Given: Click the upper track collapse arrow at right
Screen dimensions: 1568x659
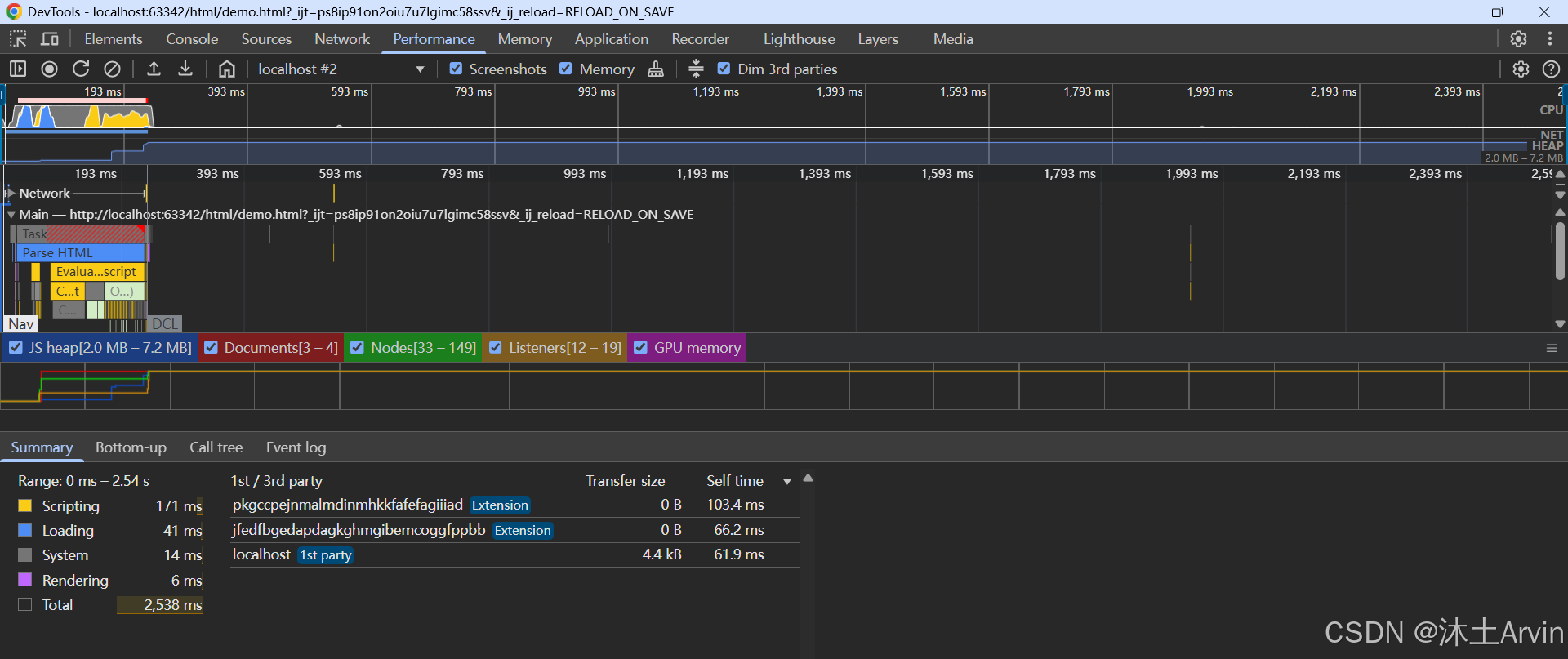Looking at the screenshot, I should tap(1560, 174).
